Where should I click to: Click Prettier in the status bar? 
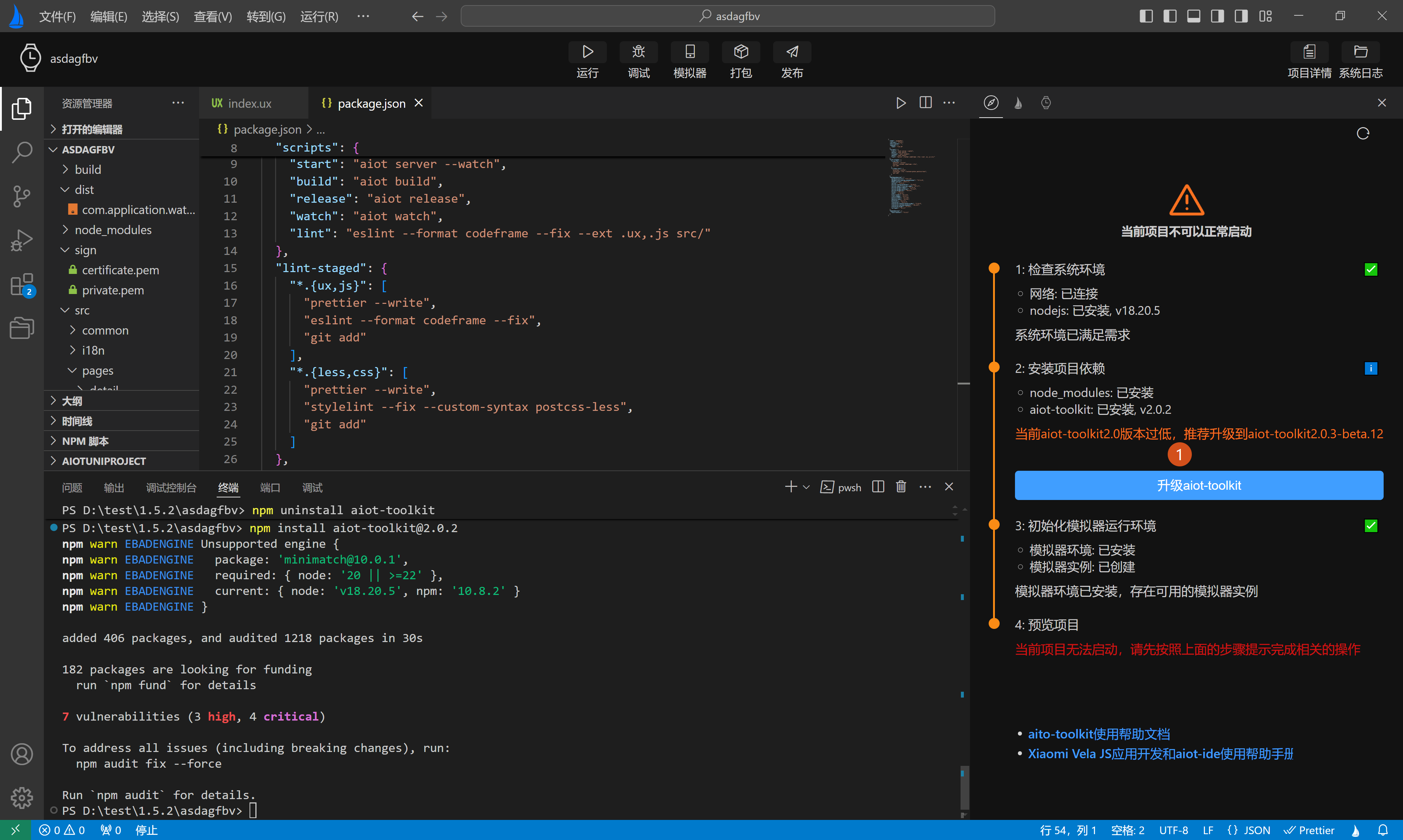[1309, 831]
